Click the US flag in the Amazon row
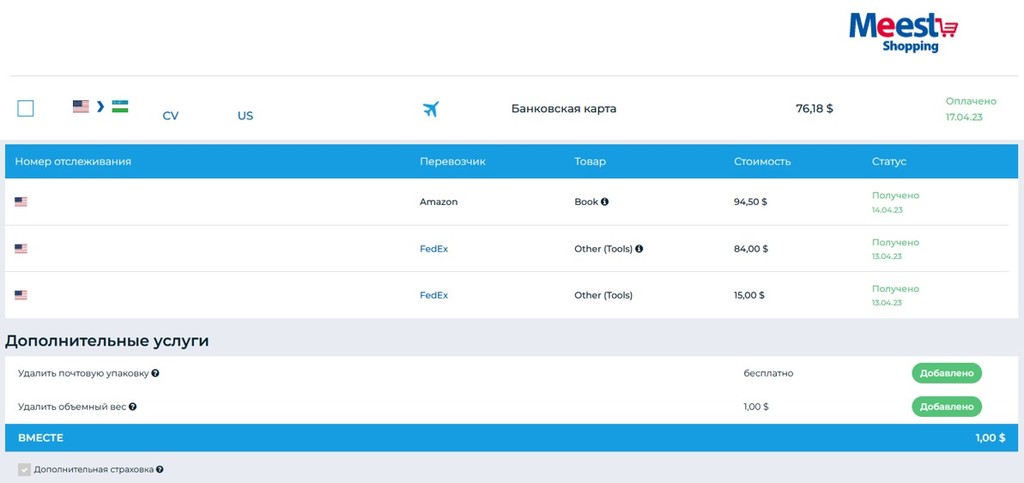 click(21, 202)
